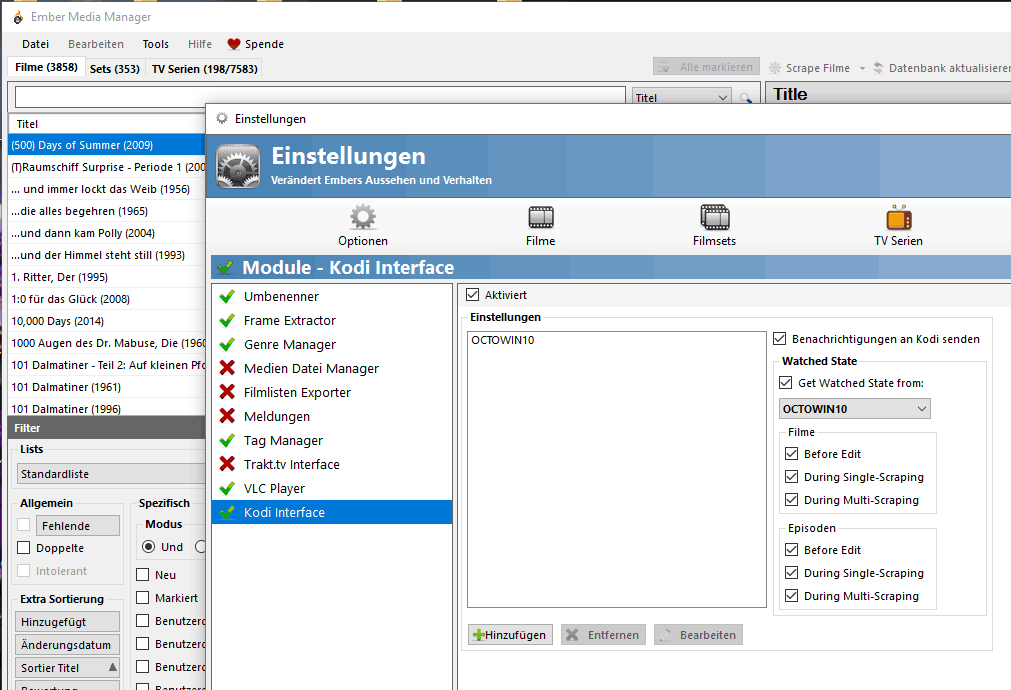Uncheck Filme During Single-Scraping checkbox
Viewport: 1011px width, 690px height.
pos(792,477)
